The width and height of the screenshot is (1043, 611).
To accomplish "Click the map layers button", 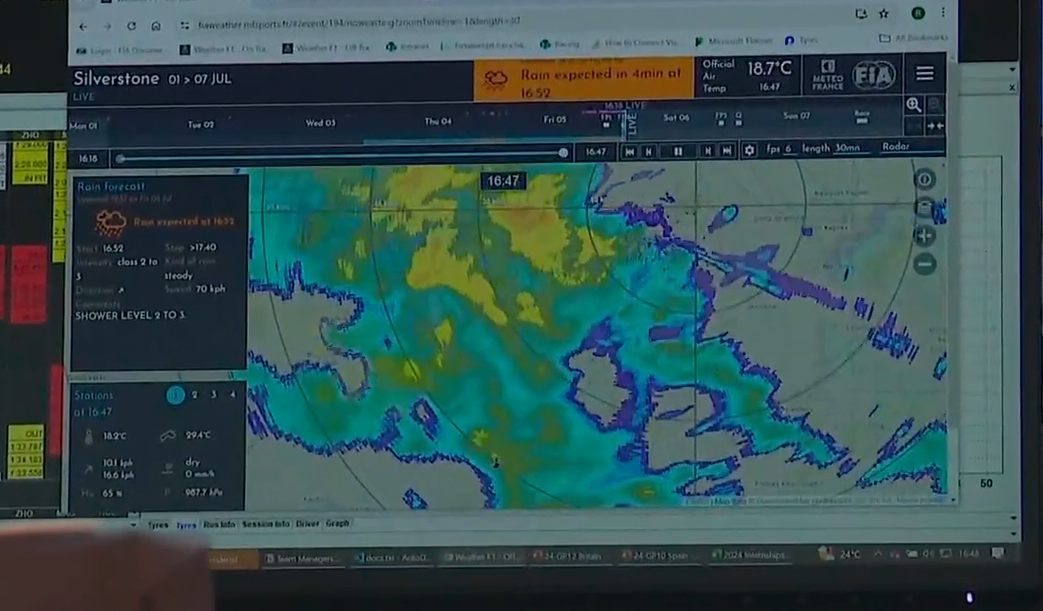I will [x=925, y=207].
